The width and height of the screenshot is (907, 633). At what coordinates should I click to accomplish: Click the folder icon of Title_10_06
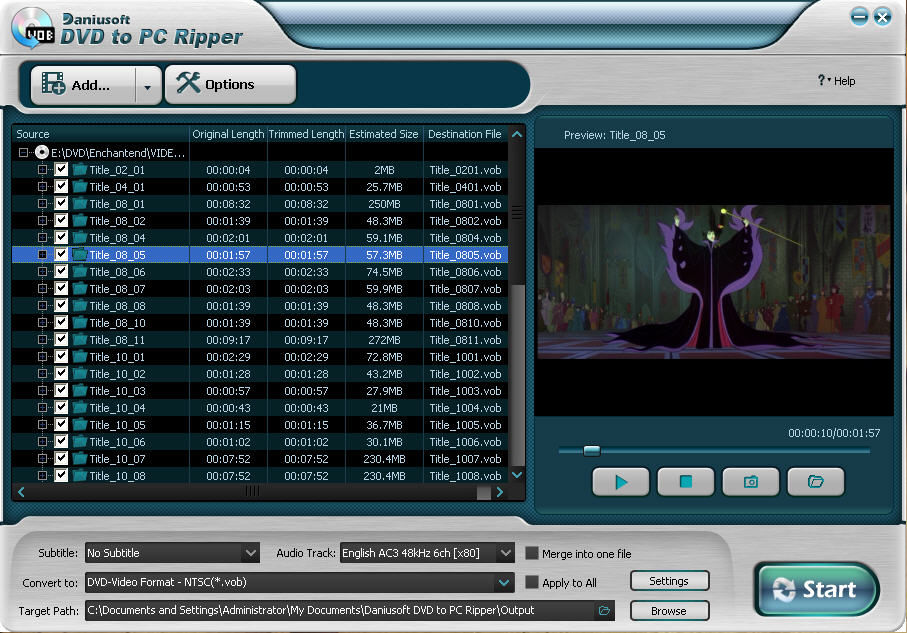tap(80, 441)
